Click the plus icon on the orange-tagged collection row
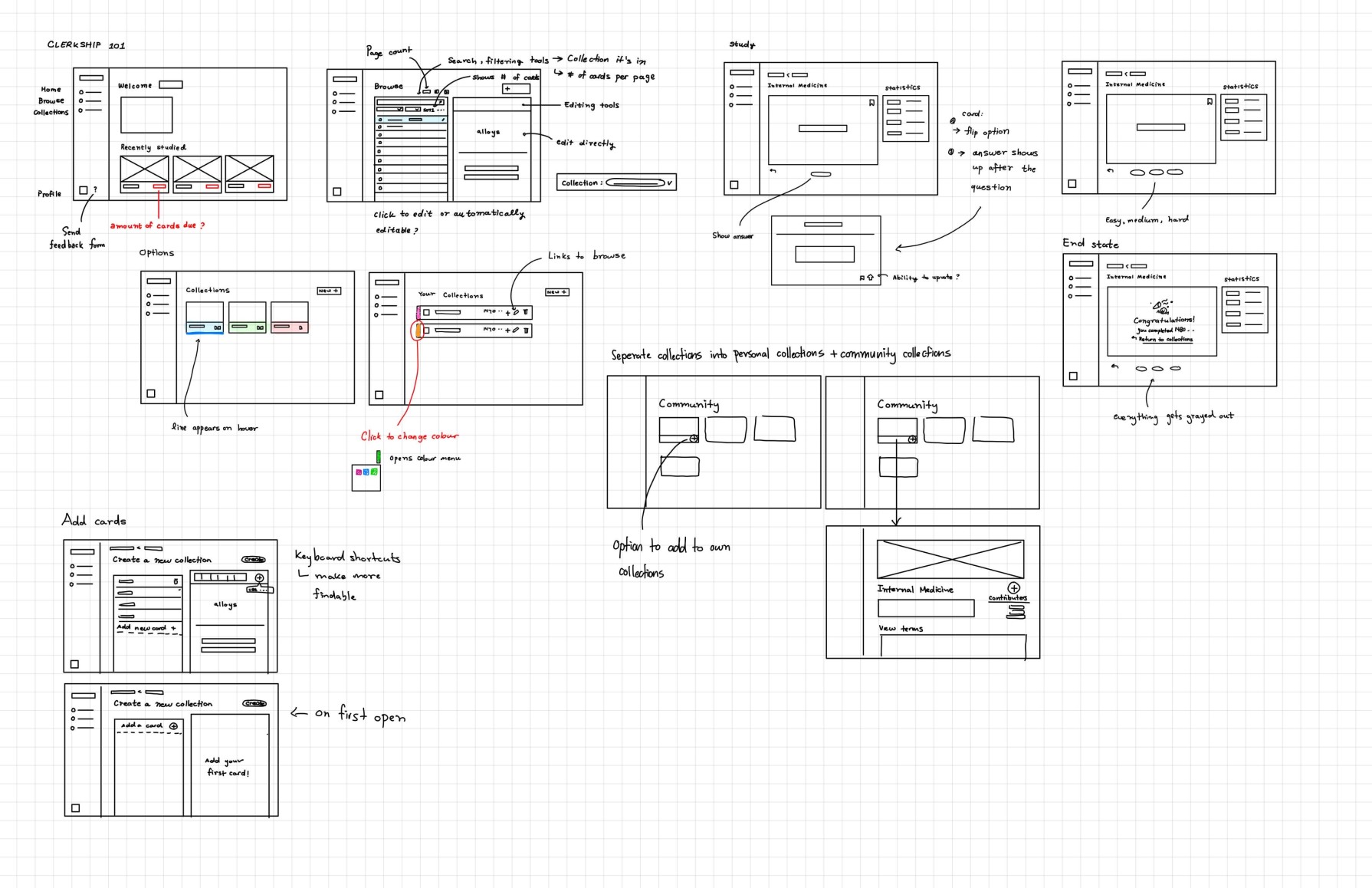Viewport: 1372px width, 888px height. pos(507,331)
